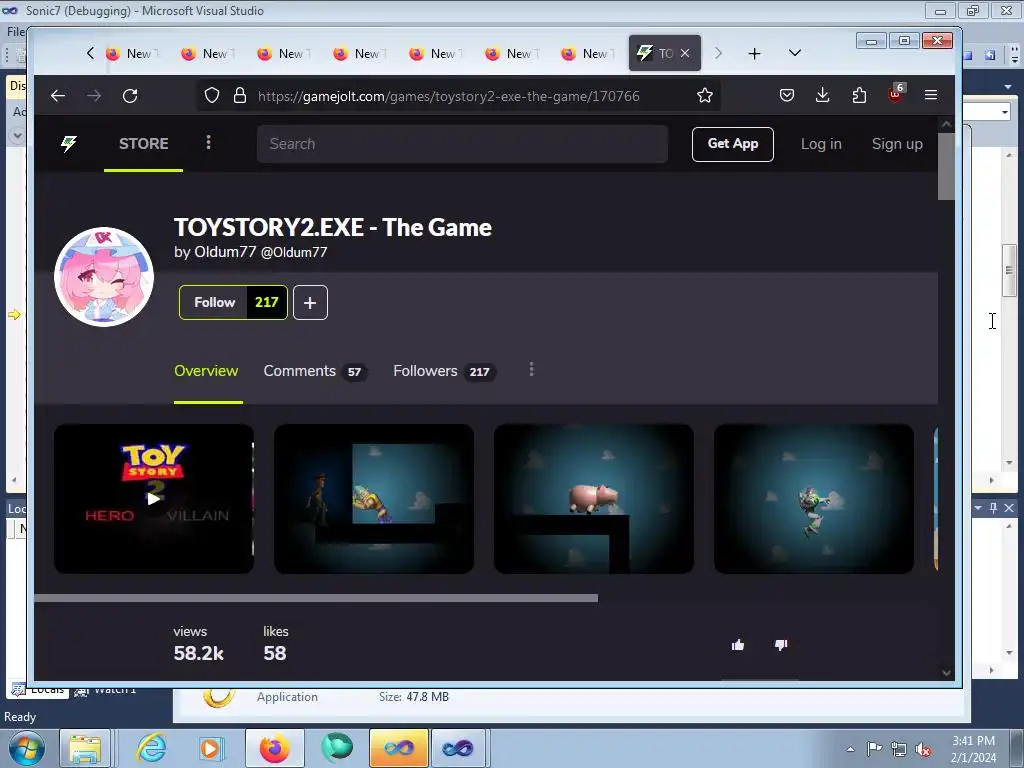Open Firefox hamburger application menu
This screenshot has height=768, width=1024.
[x=931, y=95]
